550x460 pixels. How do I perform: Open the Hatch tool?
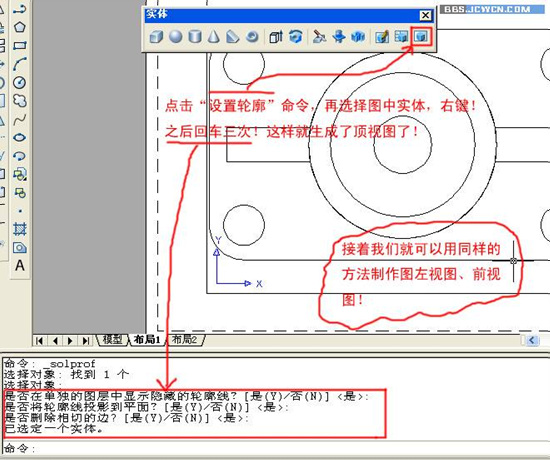[x=20, y=229]
